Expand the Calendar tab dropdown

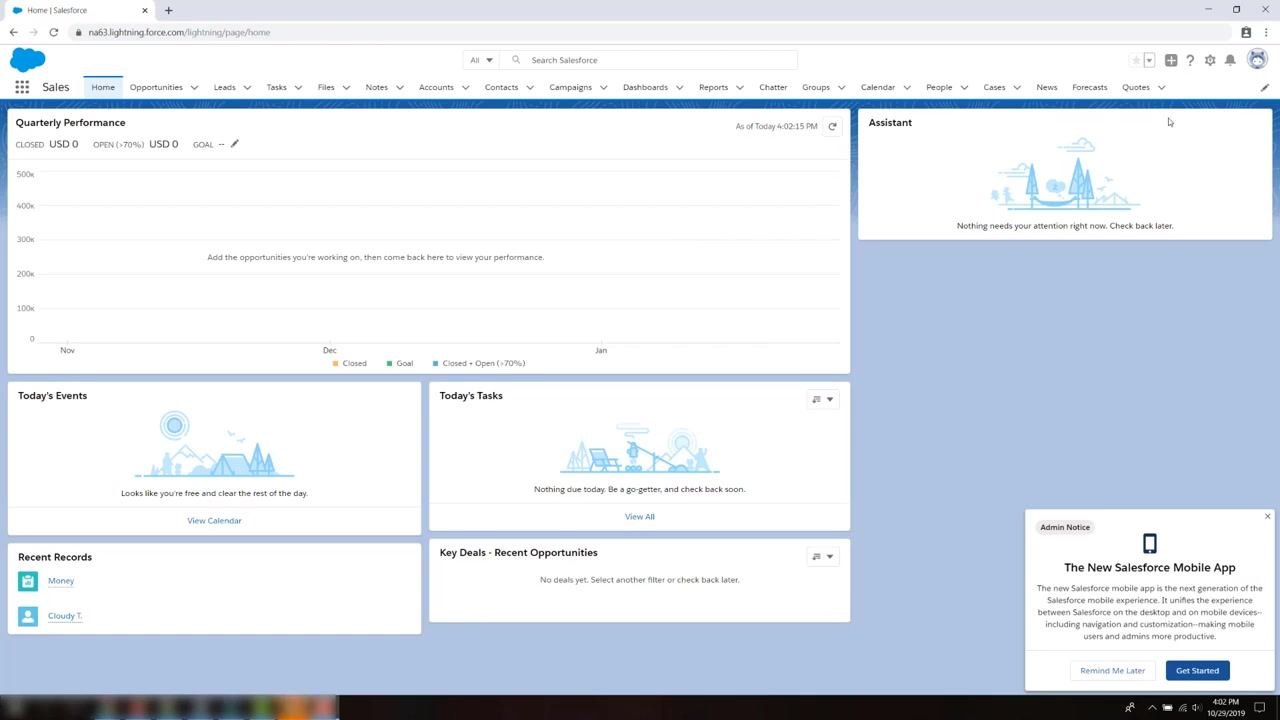click(906, 87)
